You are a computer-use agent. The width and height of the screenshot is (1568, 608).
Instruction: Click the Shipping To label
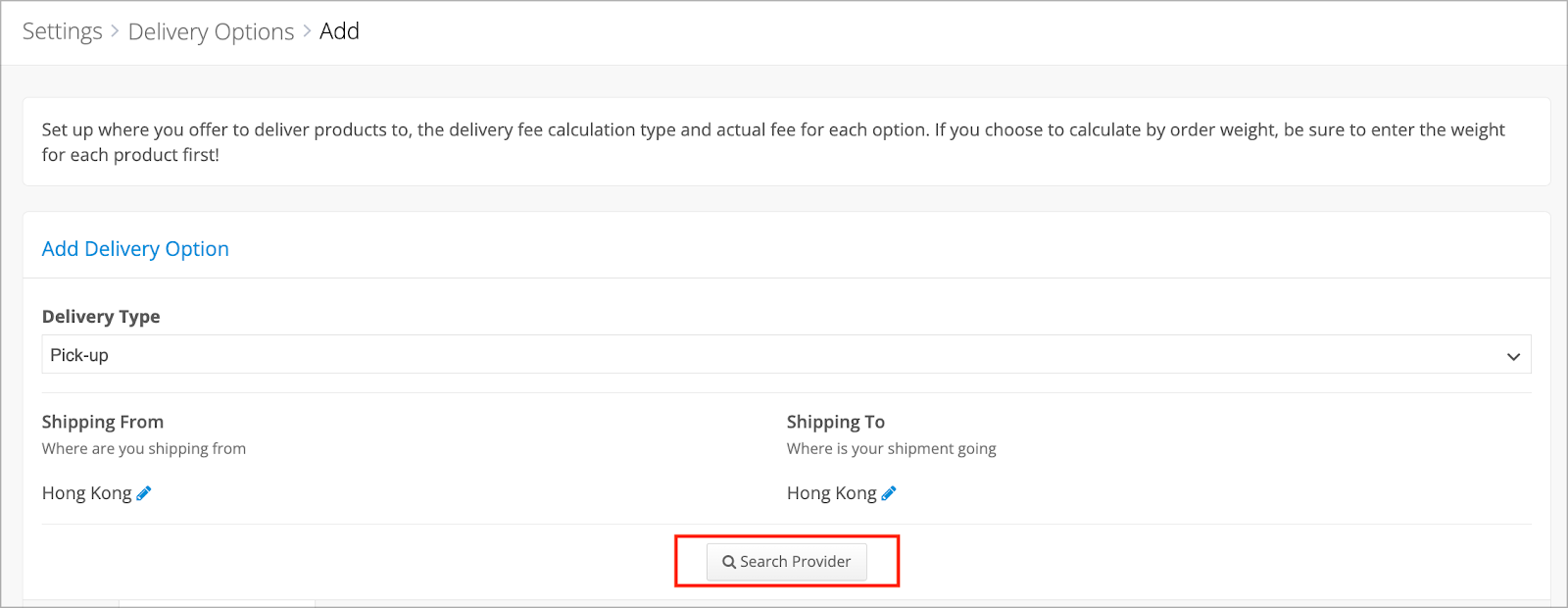tap(836, 422)
